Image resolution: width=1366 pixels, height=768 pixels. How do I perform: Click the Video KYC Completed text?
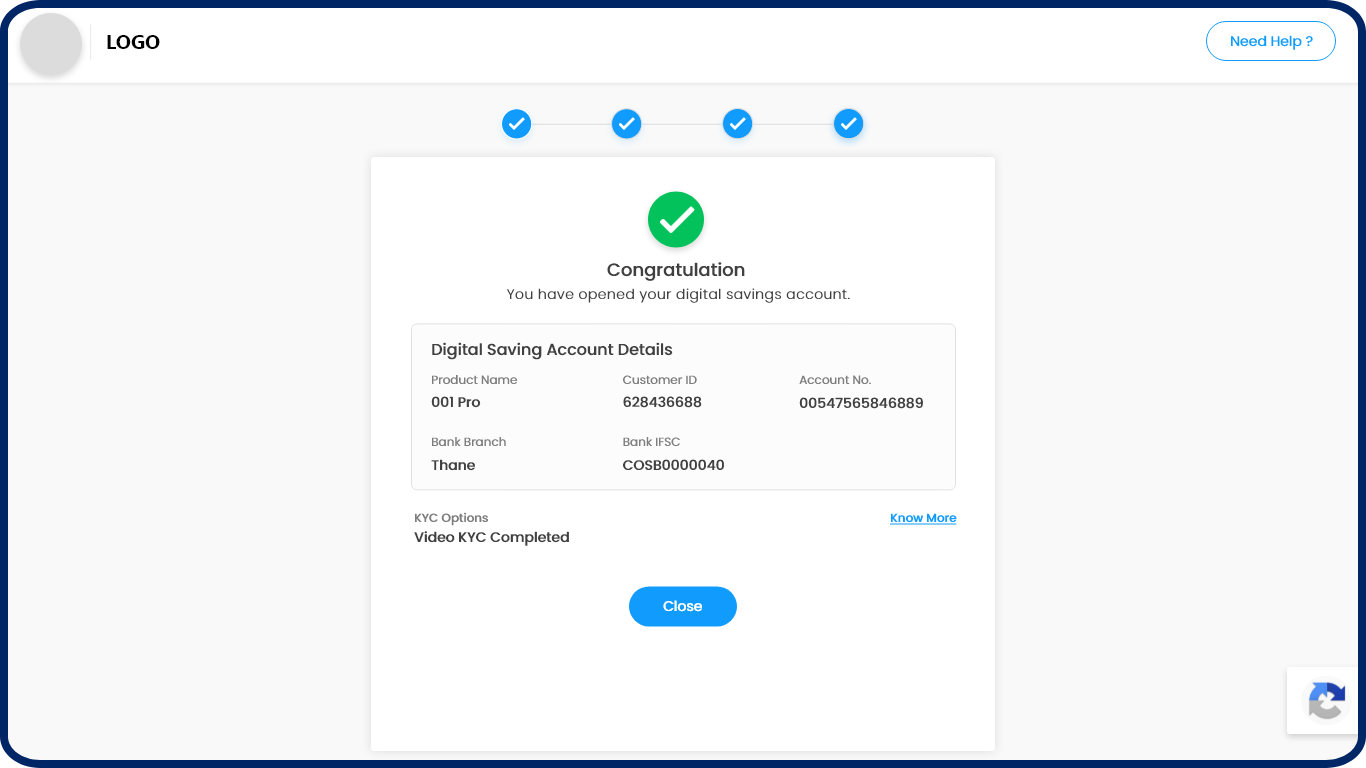pos(492,537)
